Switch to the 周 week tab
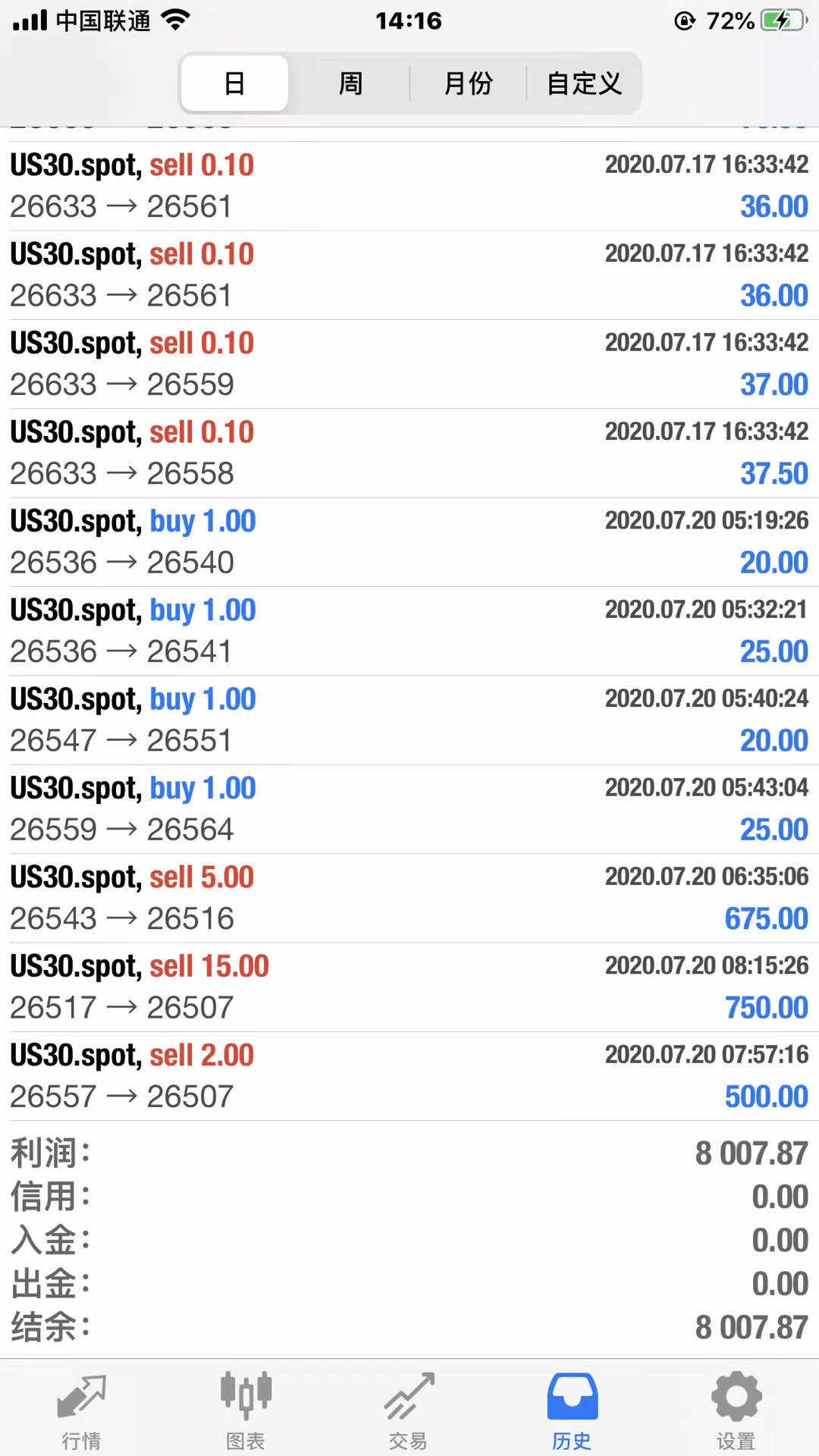The image size is (819, 1456). 350,83
